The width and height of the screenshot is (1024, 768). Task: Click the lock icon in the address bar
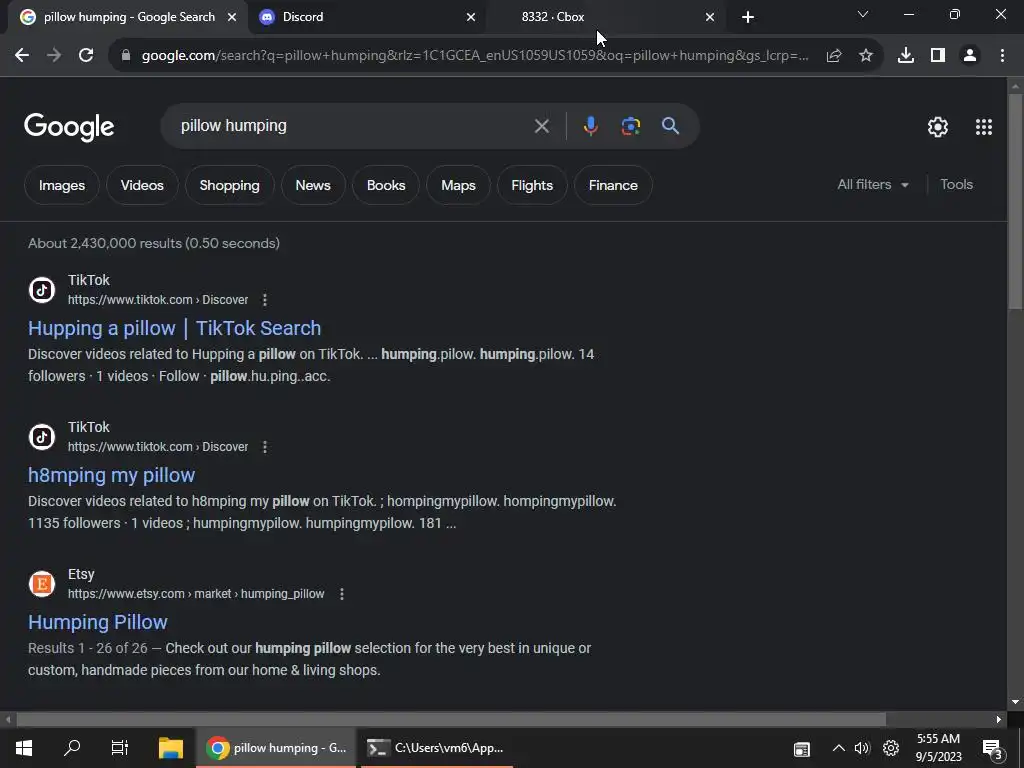click(126, 56)
